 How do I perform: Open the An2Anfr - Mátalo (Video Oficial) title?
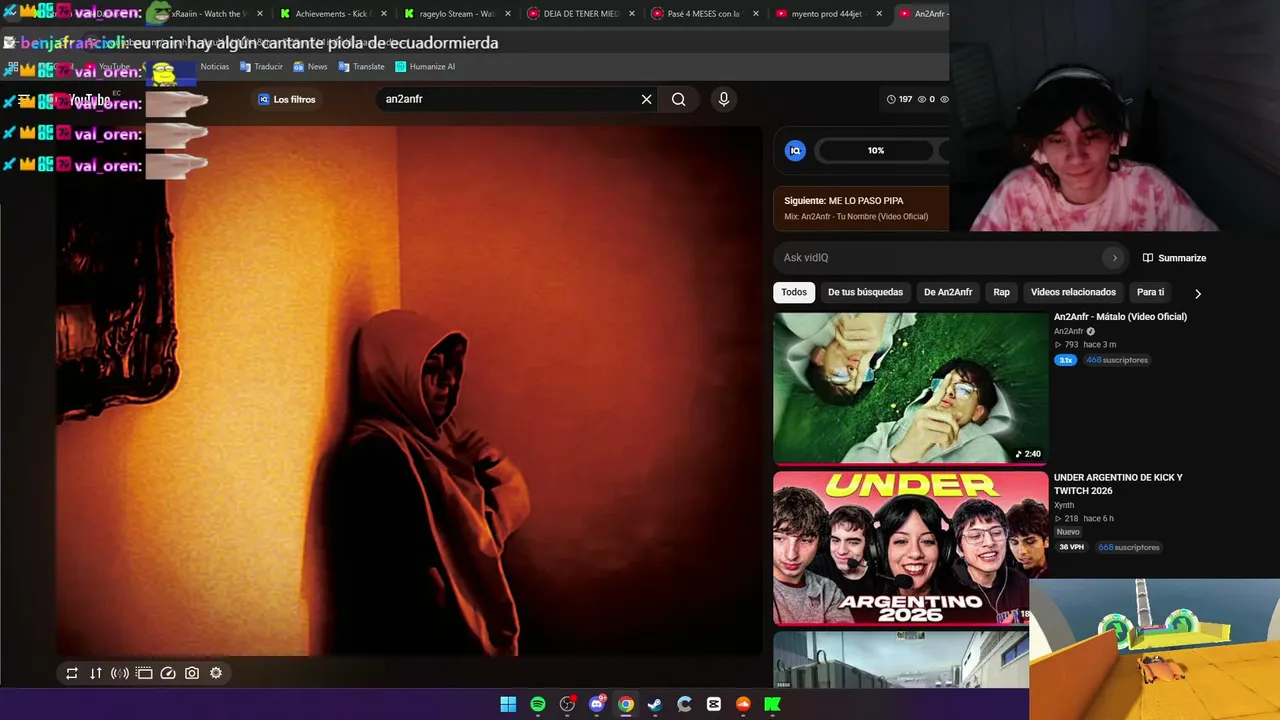(x=1120, y=317)
